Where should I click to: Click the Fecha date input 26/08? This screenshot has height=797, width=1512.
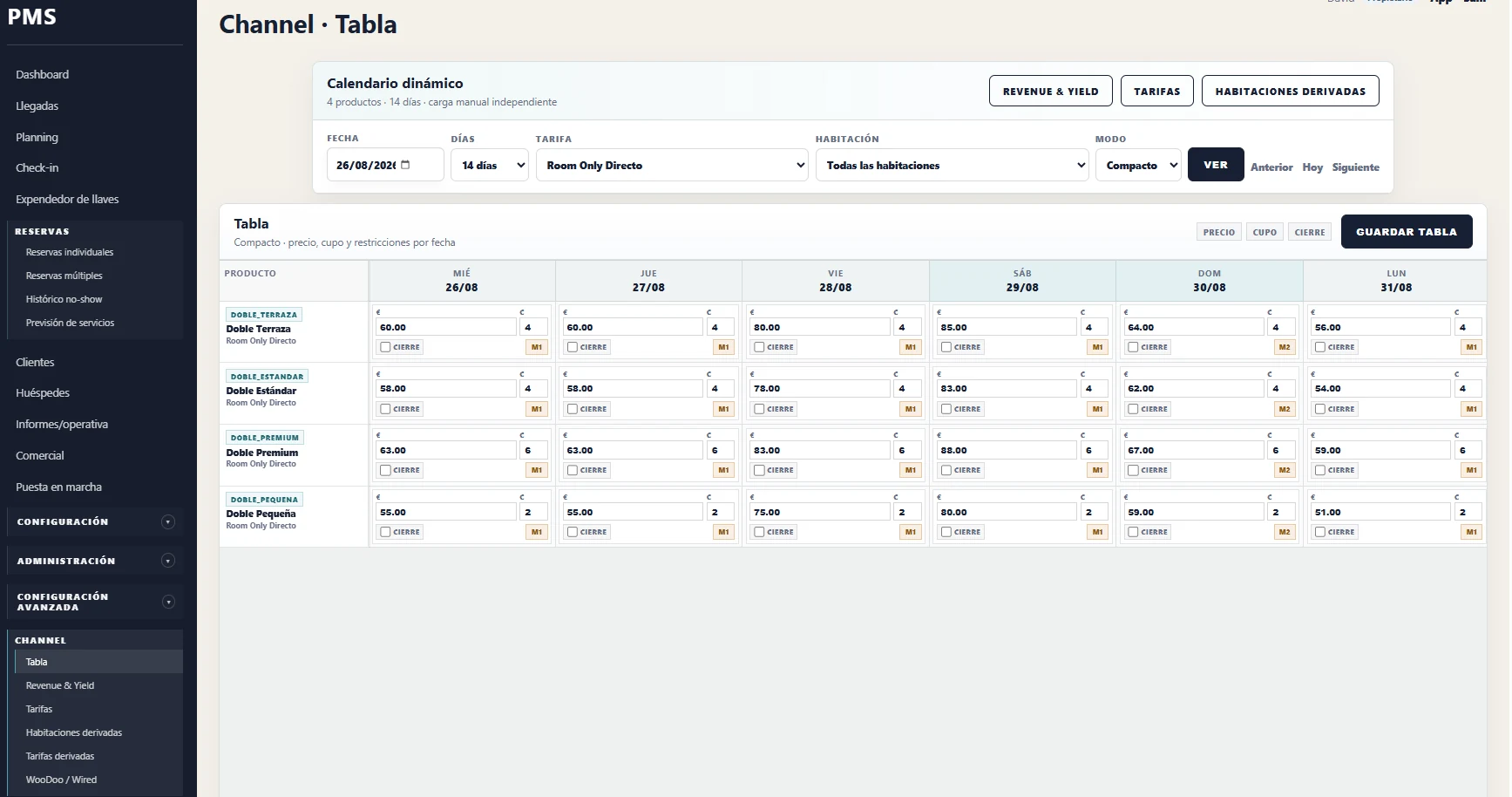385,165
